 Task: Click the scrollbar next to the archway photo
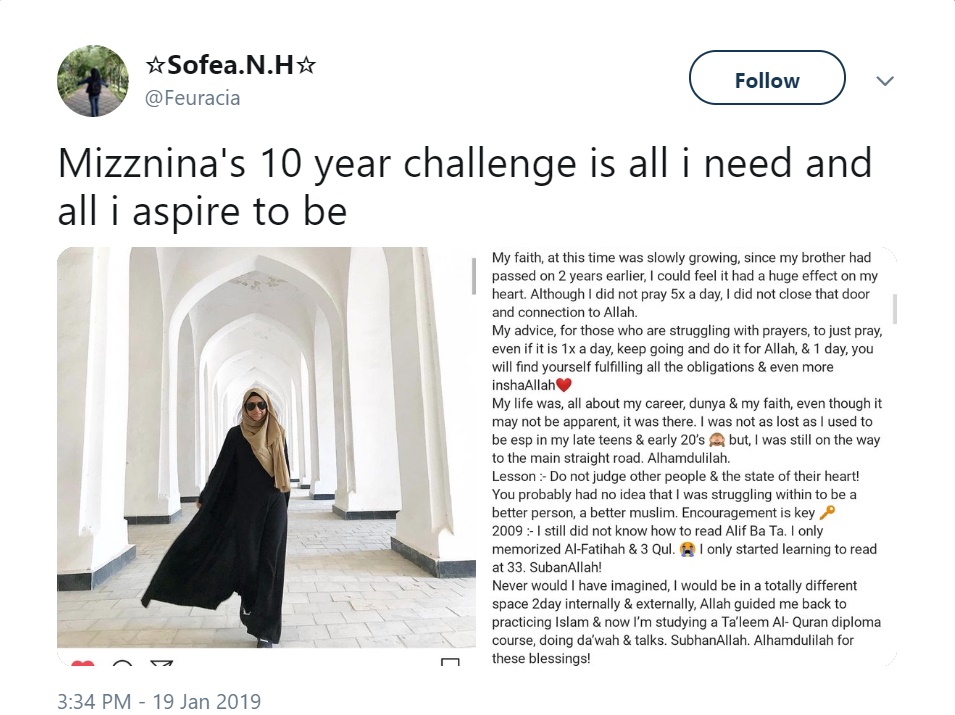point(474,278)
